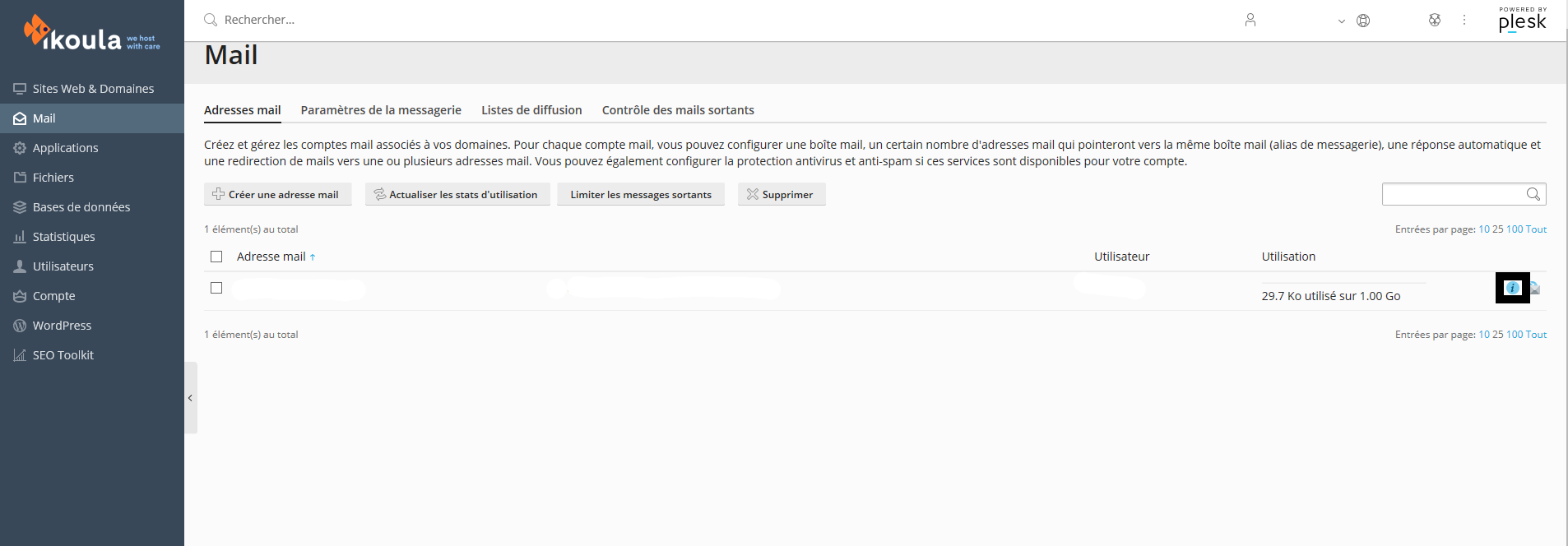1568x546 pixels.
Task: Switch to Listes de diffusion tab
Action: point(531,110)
